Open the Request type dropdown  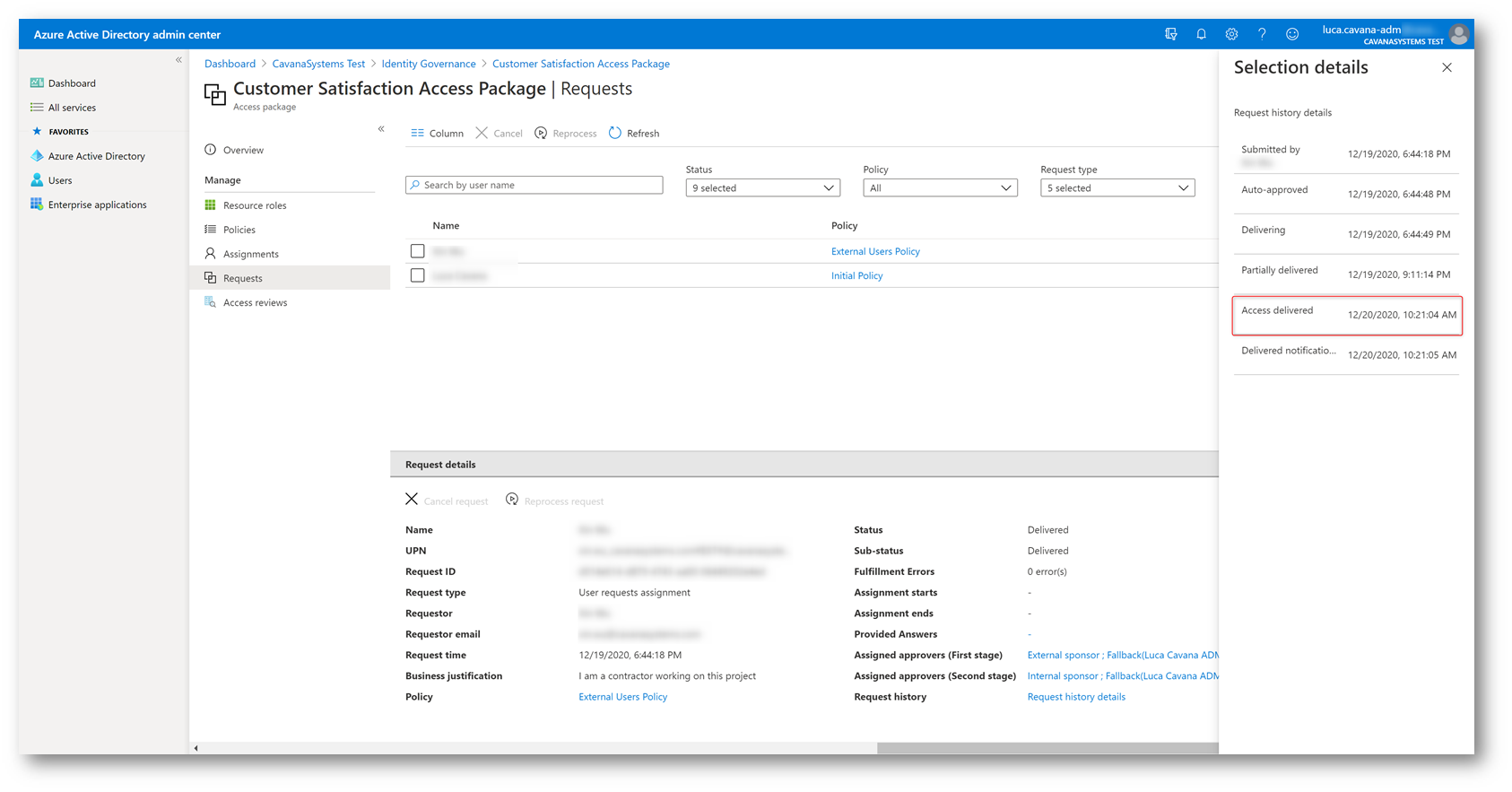point(1117,187)
